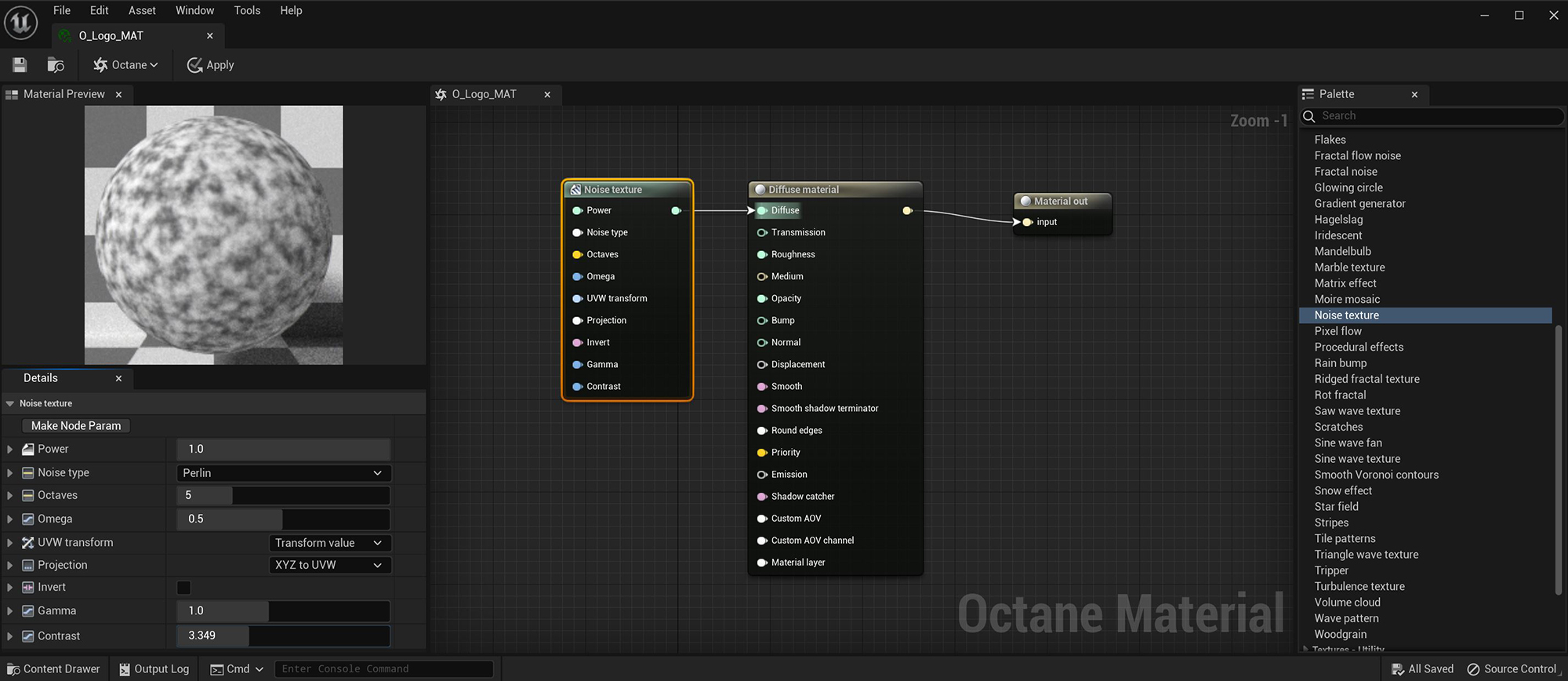Click the material preview sphere viewport
1568x681 pixels.
213,235
